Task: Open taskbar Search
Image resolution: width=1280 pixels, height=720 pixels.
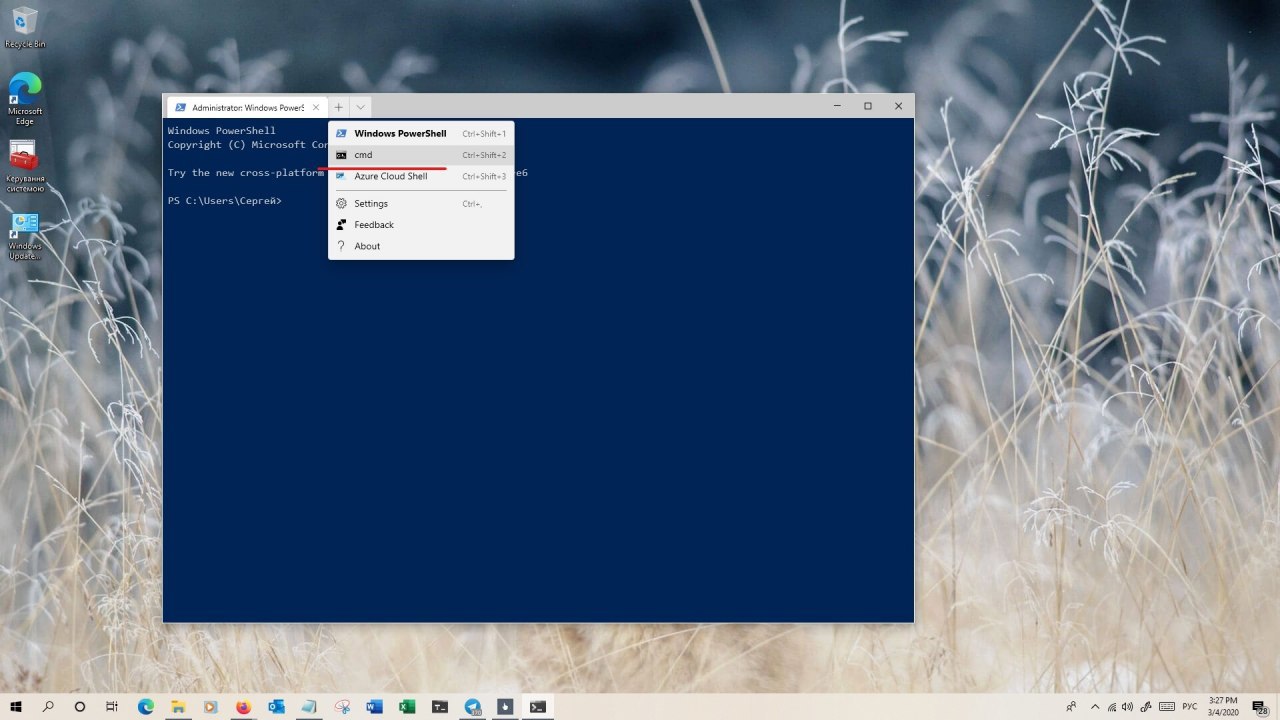Action: tap(48, 706)
